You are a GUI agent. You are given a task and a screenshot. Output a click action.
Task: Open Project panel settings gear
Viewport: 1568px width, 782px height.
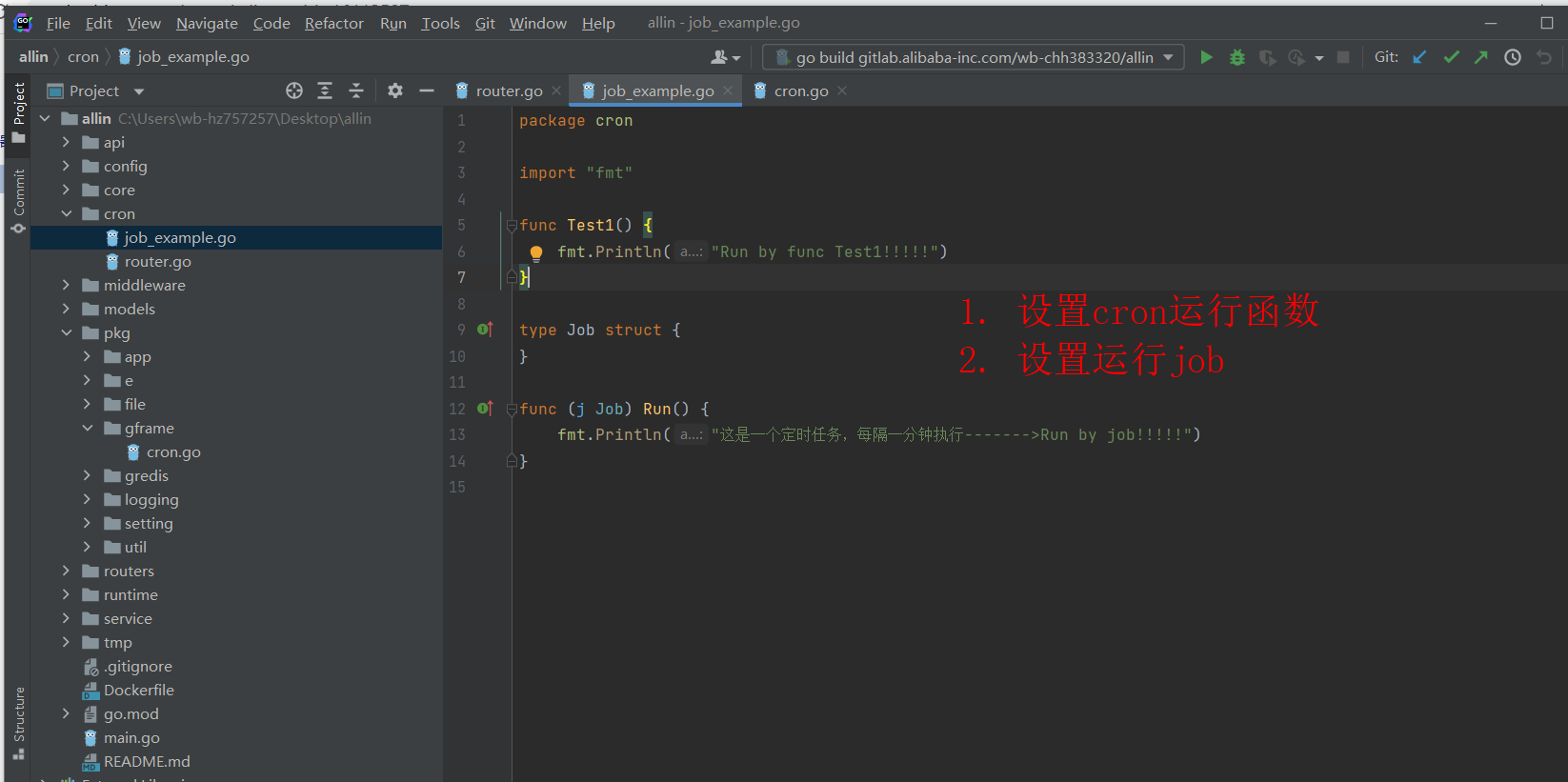[395, 90]
